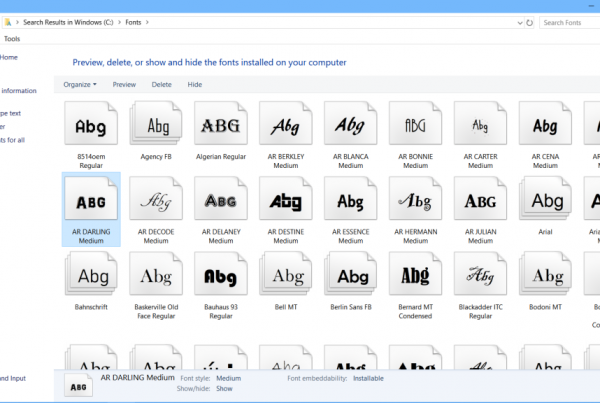Select the AR BONNIE Medium font icon
The height and width of the screenshot is (403, 600).
tap(416, 123)
